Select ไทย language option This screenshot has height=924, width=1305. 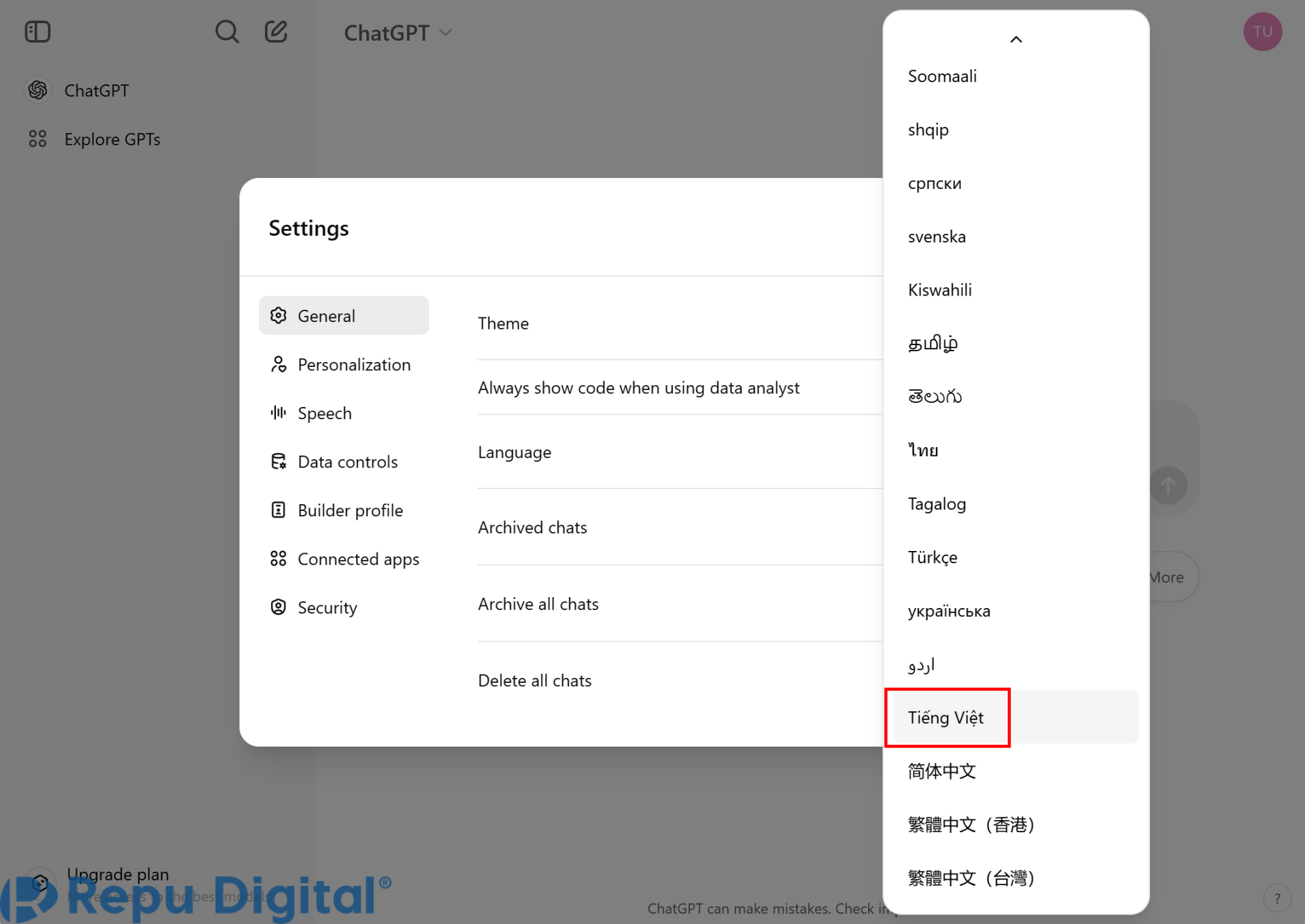coord(1016,450)
